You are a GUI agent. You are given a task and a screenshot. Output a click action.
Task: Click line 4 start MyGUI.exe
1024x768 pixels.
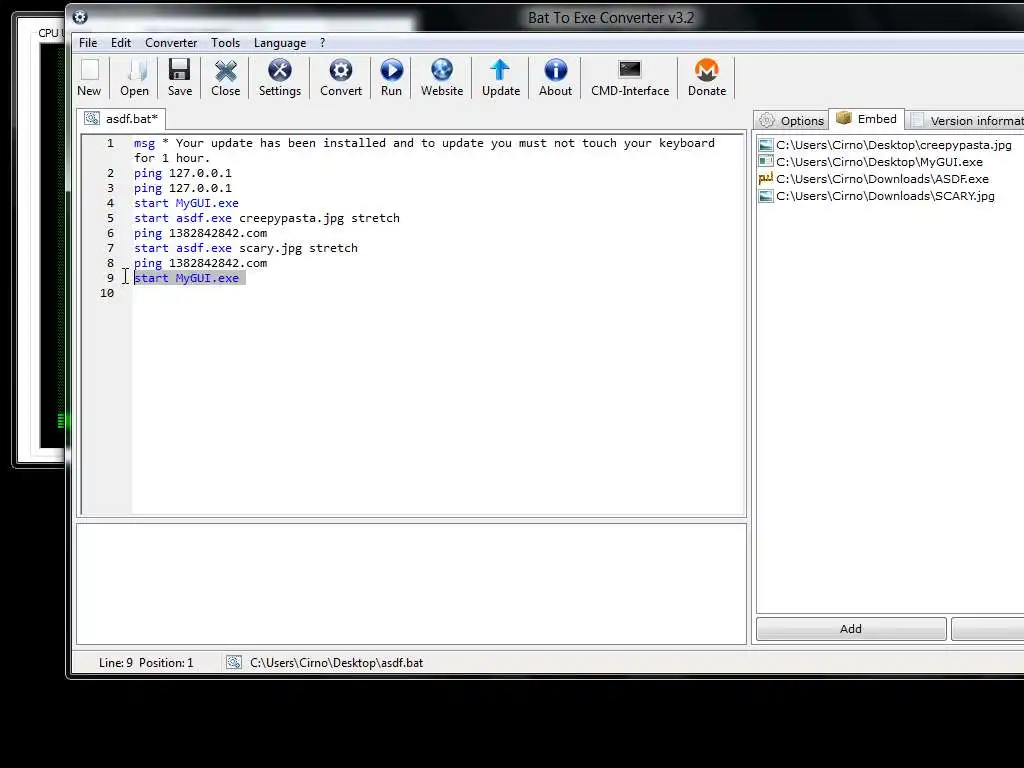[186, 203]
